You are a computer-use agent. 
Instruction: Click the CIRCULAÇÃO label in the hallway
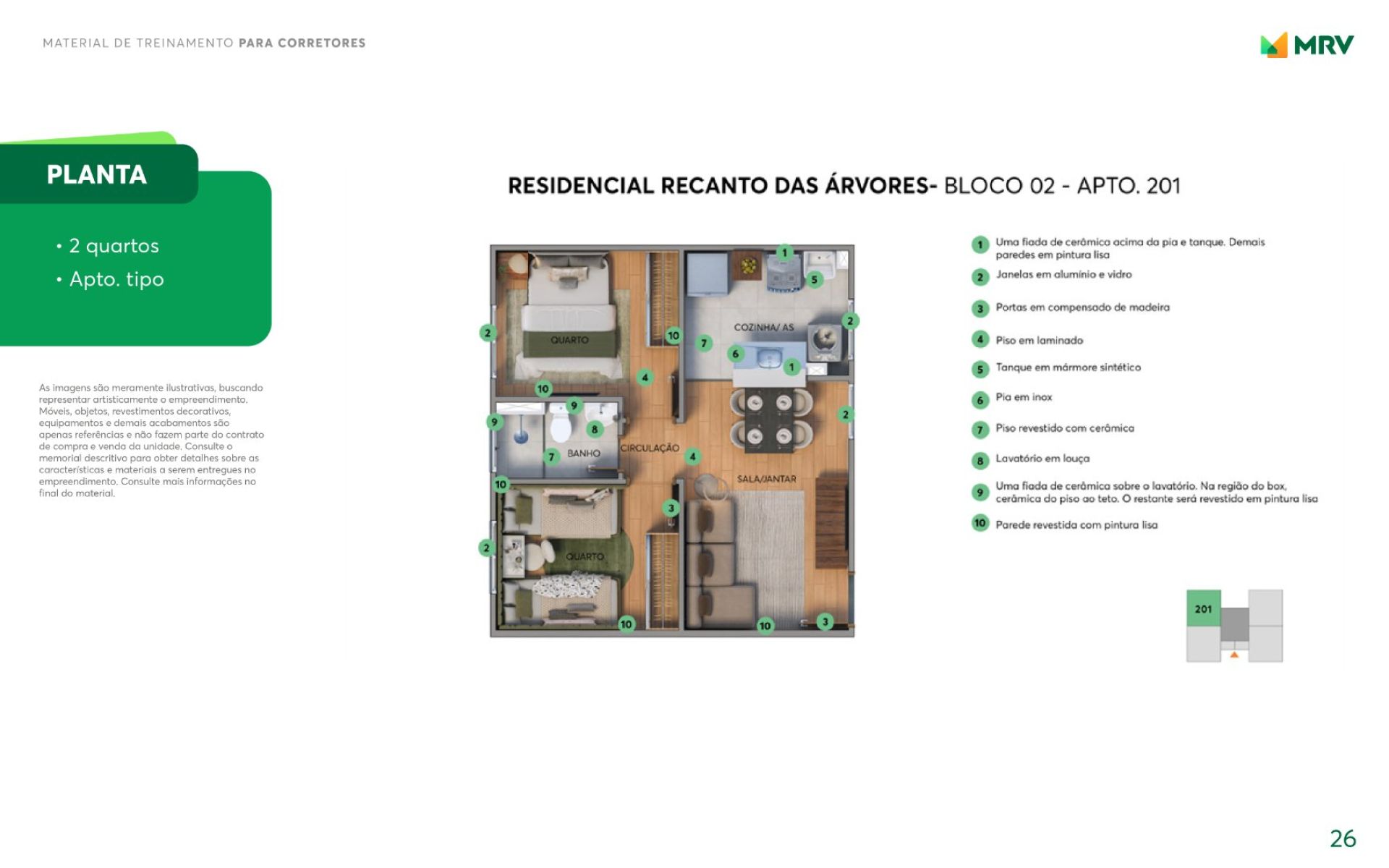649,448
